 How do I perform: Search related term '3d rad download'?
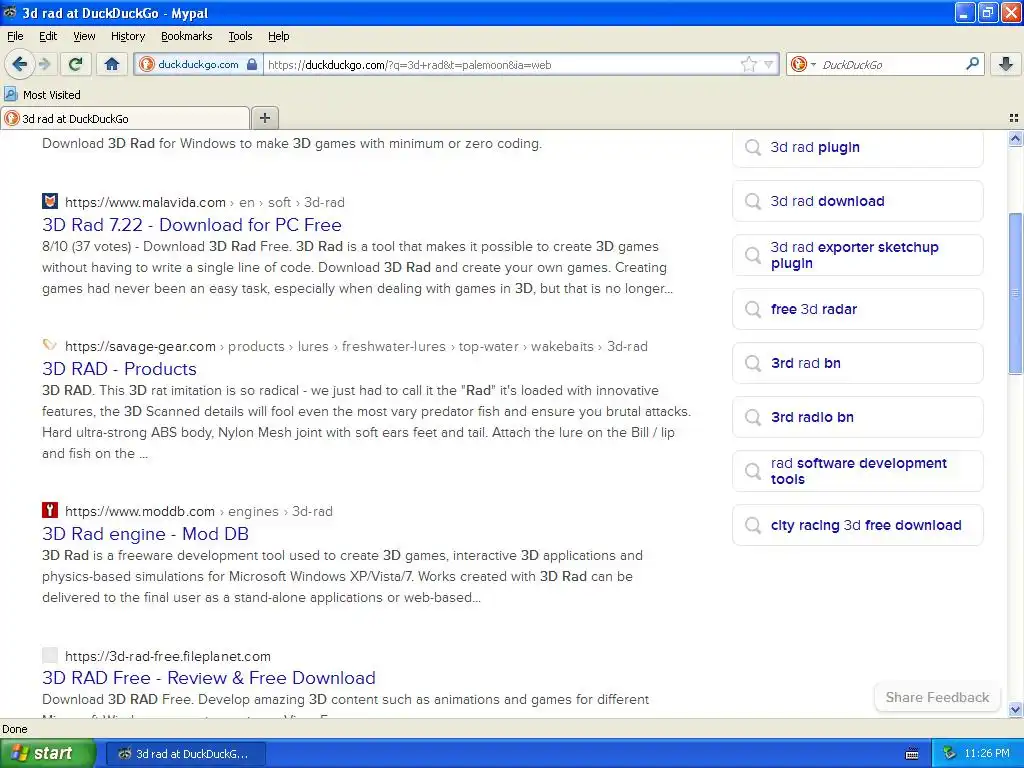857,201
